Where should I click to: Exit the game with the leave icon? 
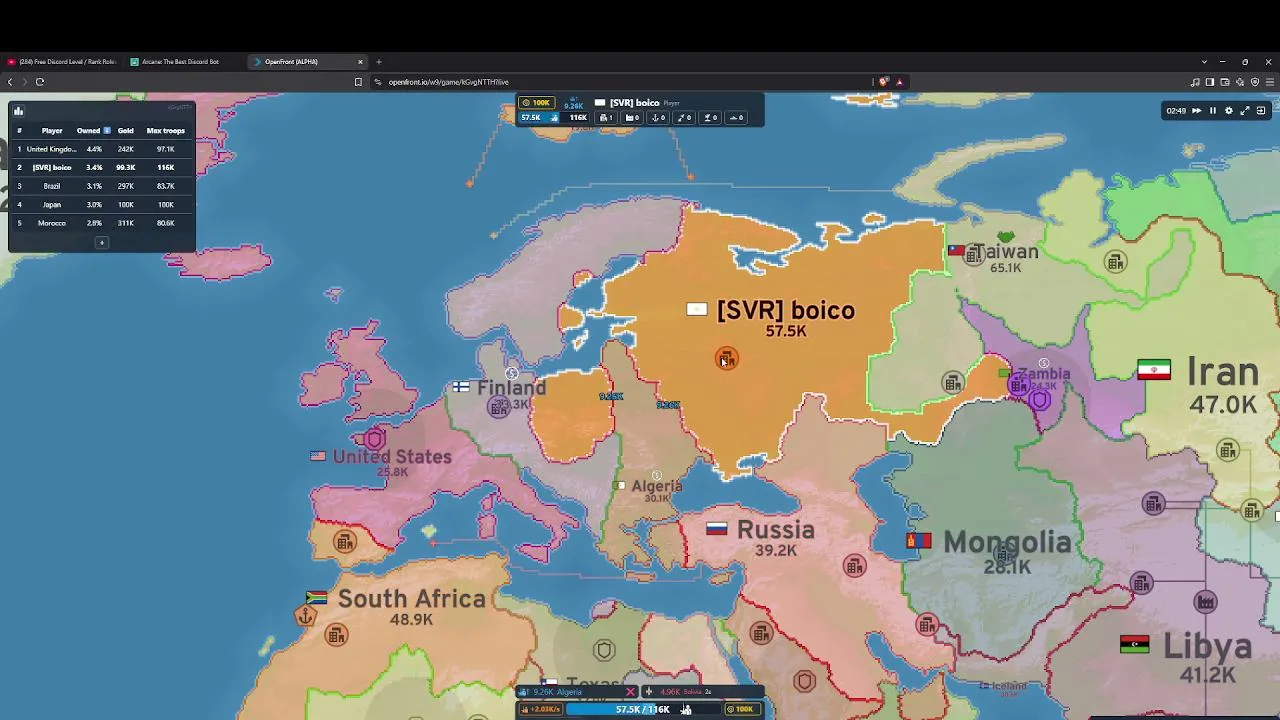click(x=1261, y=111)
